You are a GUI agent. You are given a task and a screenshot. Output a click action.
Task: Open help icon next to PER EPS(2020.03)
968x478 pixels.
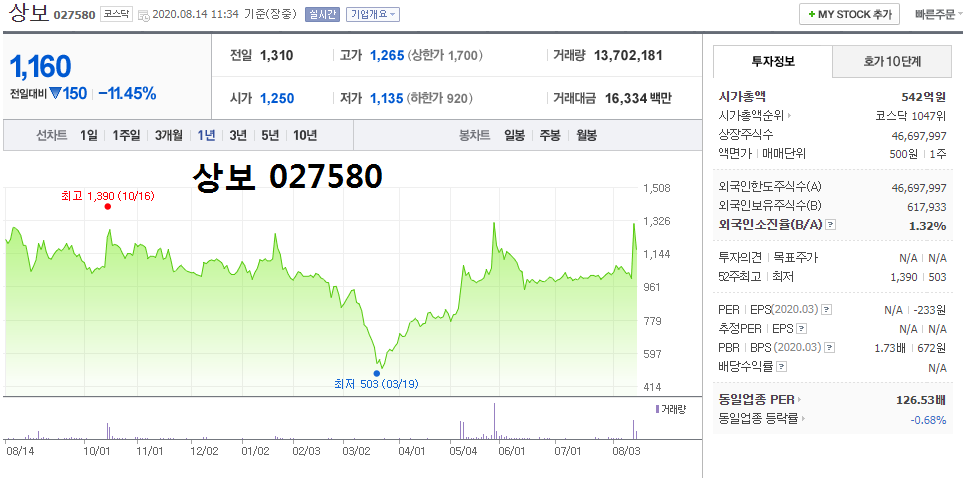coord(827,309)
